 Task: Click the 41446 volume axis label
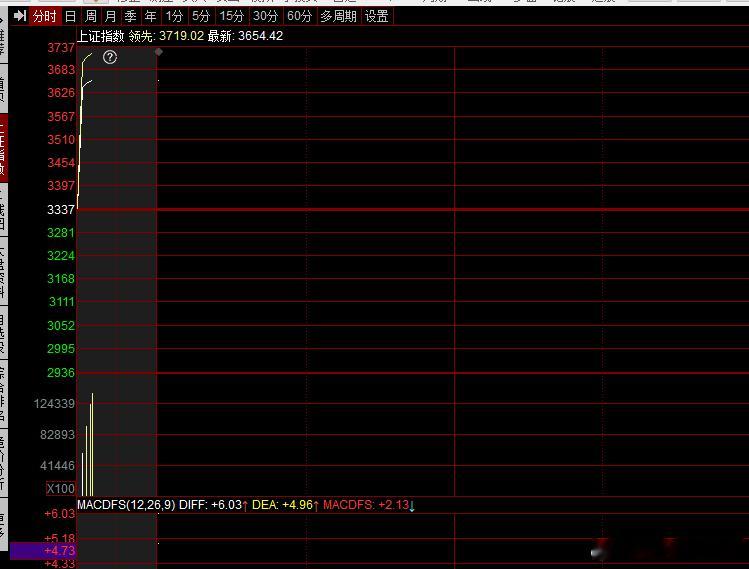[57, 465]
